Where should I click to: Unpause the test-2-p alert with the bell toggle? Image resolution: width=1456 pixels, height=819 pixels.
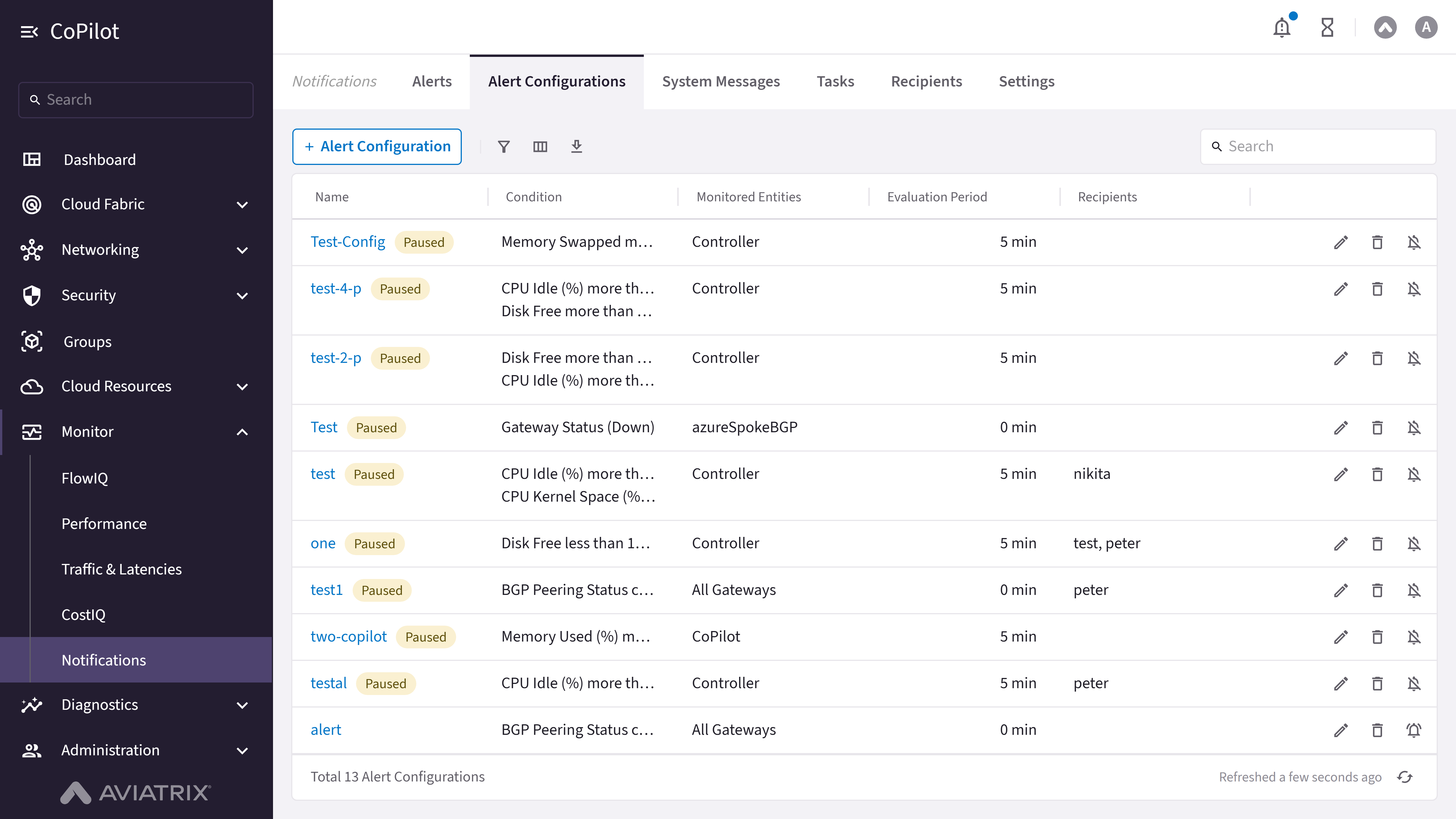1414,358
